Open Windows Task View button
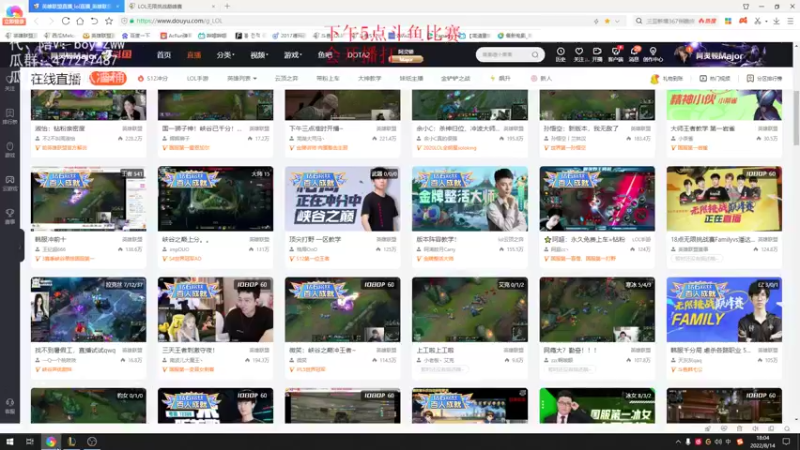The image size is (800, 450). [x=30, y=441]
